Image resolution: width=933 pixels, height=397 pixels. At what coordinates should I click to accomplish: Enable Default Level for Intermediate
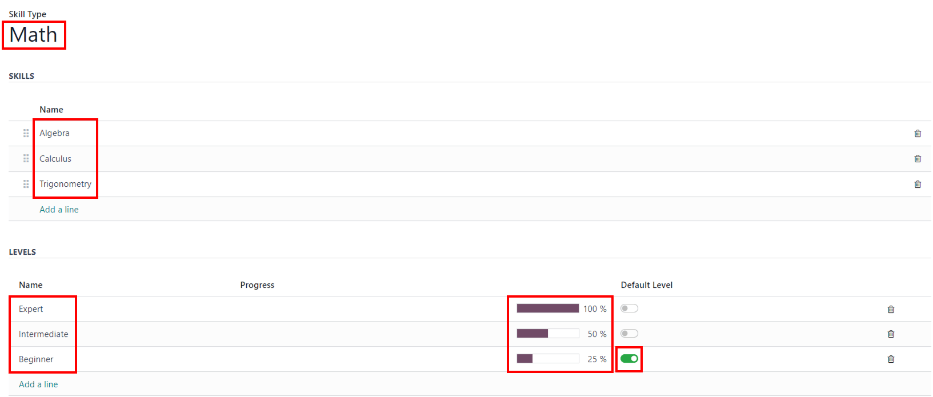(x=629, y=333)
